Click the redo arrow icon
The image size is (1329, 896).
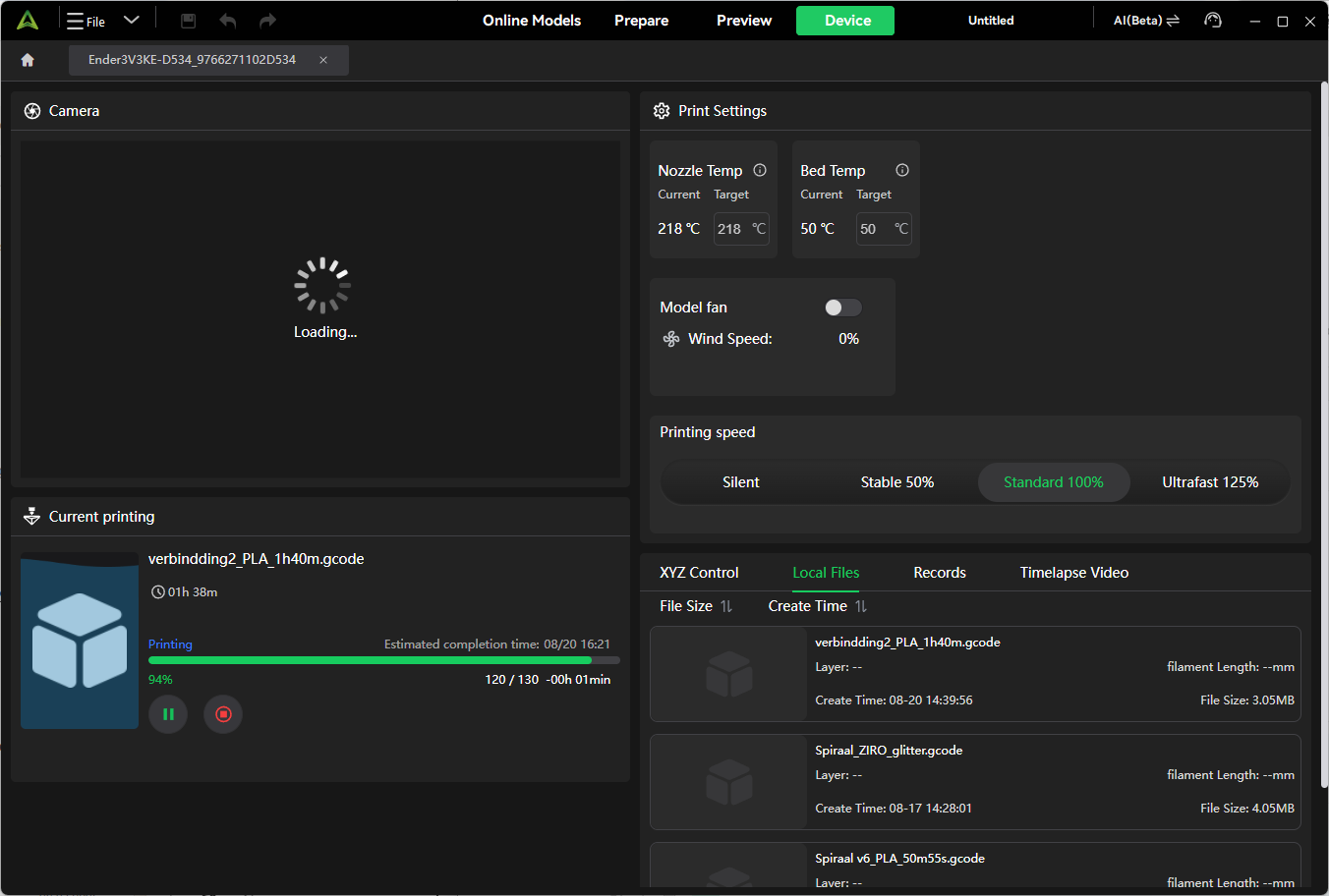[267, 21]
